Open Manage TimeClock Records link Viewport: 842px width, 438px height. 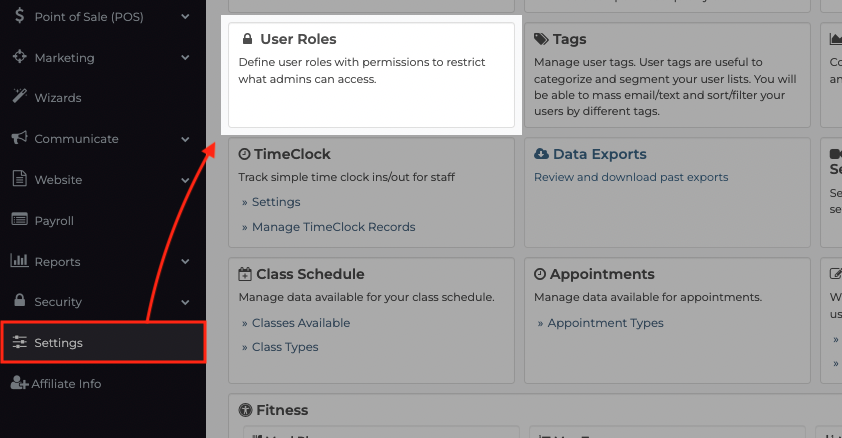click(333, 227)
